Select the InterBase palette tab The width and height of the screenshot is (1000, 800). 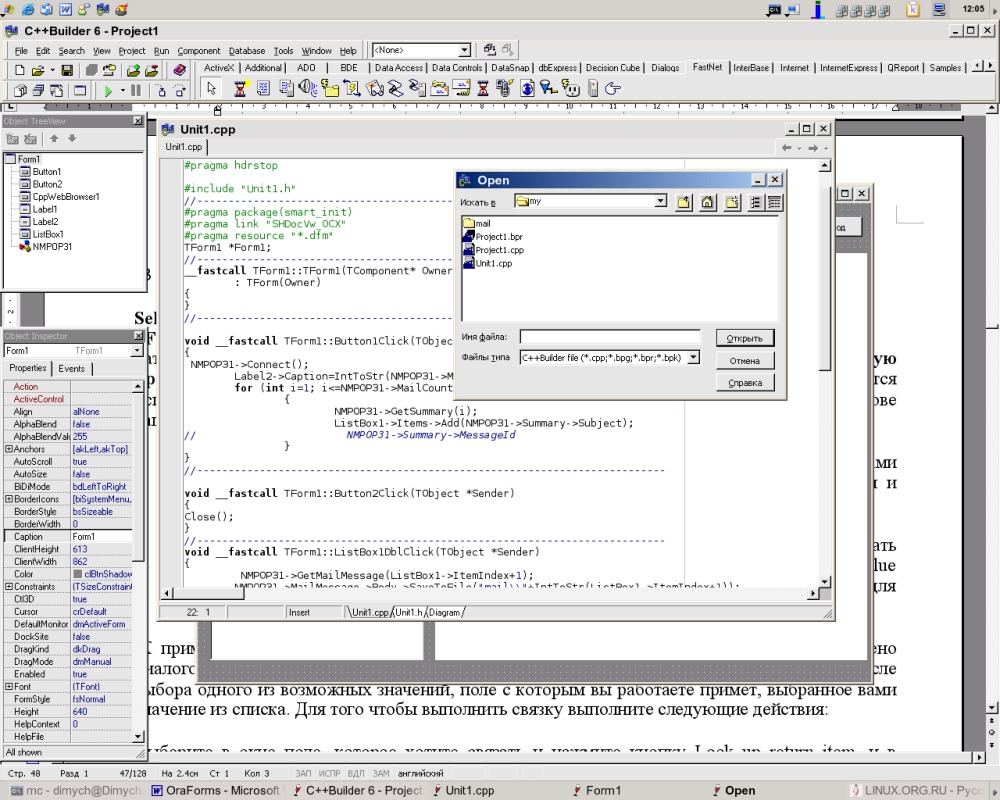[751, 68]
